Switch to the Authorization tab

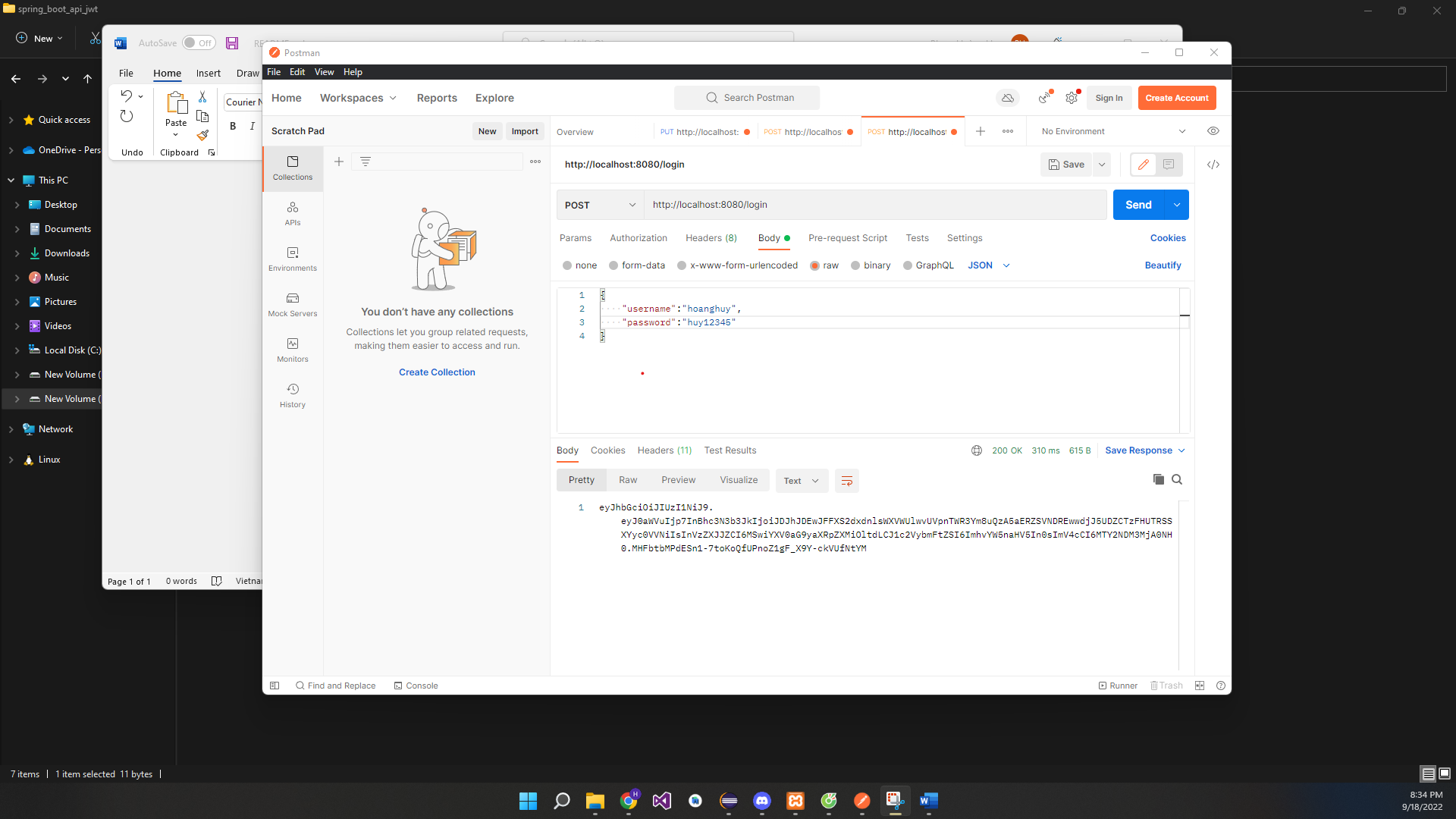tap(638, 237)
